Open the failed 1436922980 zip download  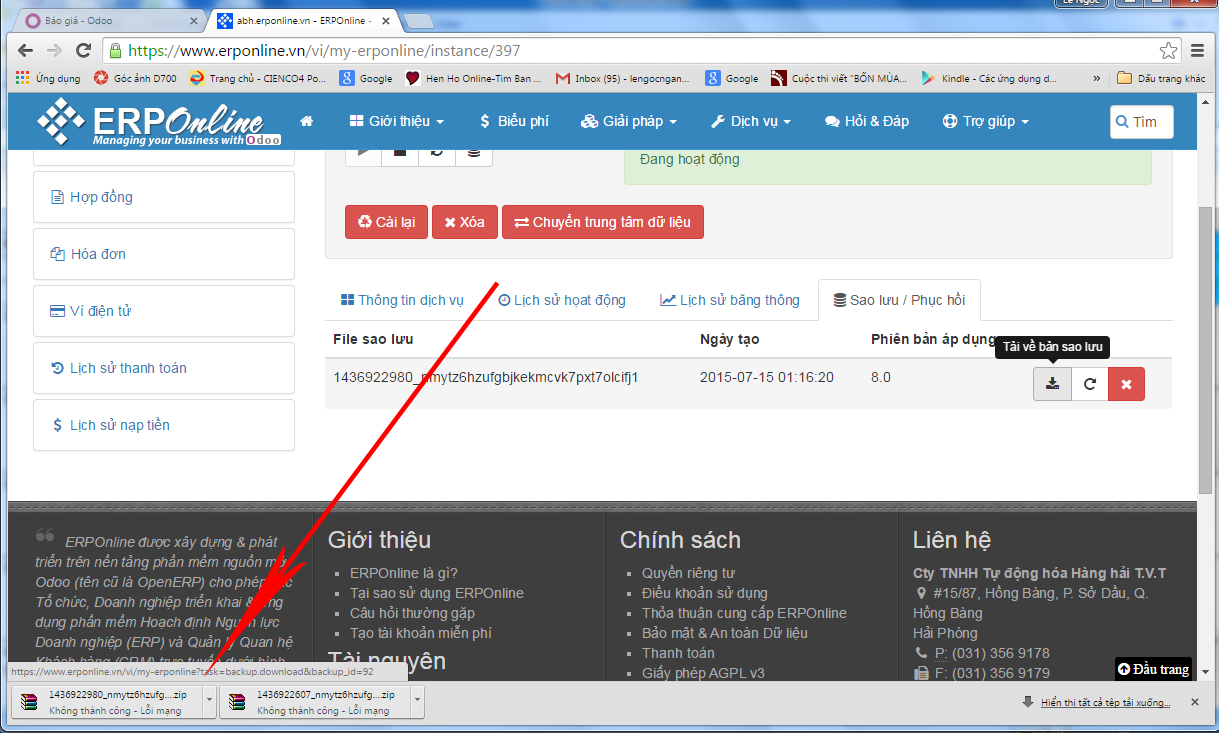tap(106, 702)
